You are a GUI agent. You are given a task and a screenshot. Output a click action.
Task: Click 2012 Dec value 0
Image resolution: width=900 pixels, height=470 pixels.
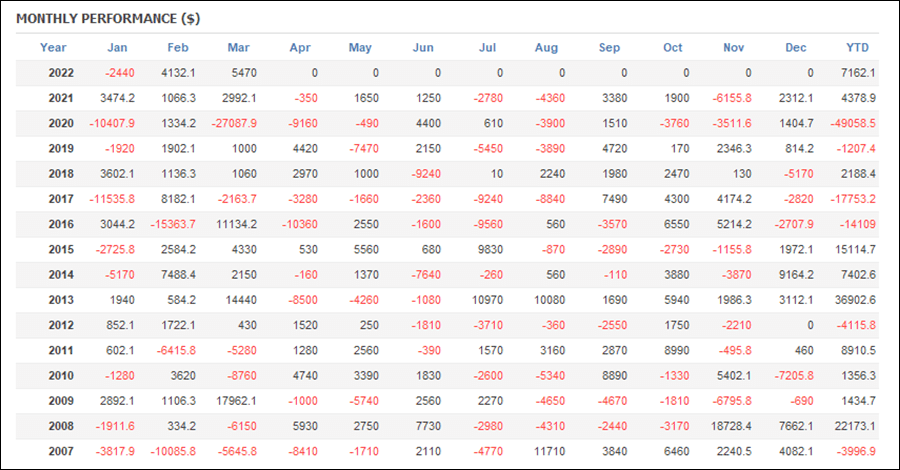tap(810, 325)
